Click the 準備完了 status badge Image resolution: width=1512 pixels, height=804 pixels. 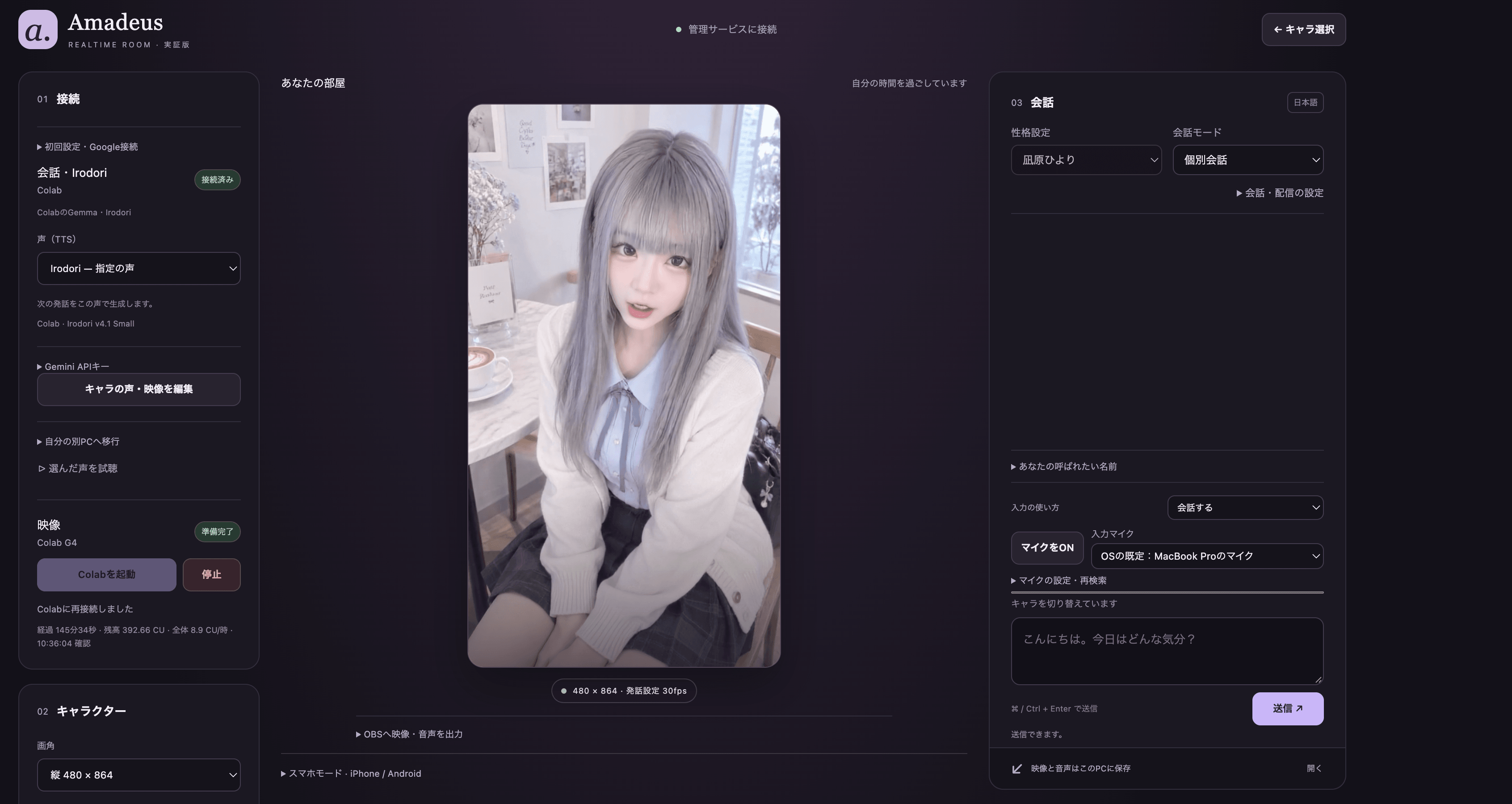[217, 532]
